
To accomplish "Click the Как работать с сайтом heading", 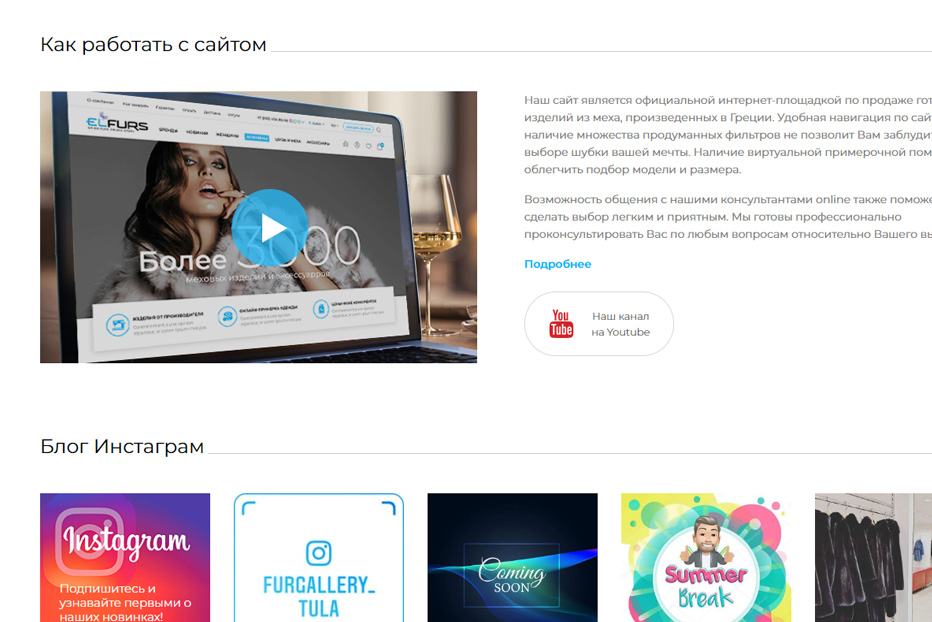I will (153, 45).
